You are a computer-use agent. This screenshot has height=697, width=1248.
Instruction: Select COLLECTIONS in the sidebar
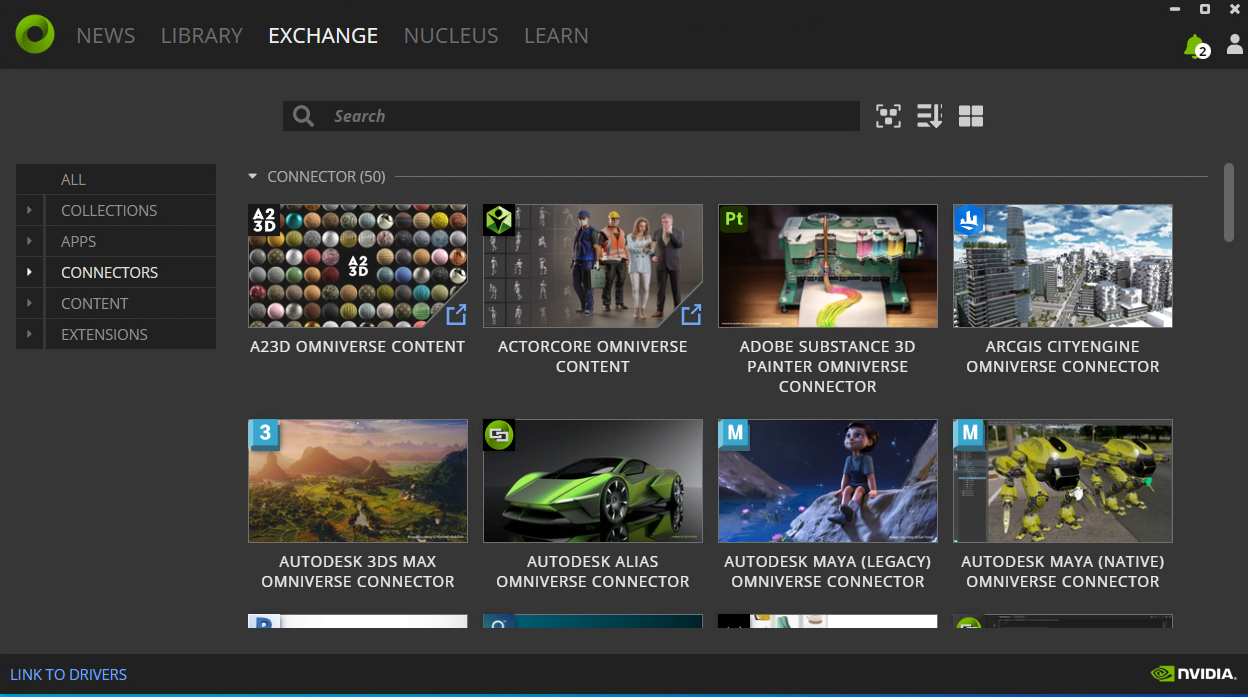130,210
